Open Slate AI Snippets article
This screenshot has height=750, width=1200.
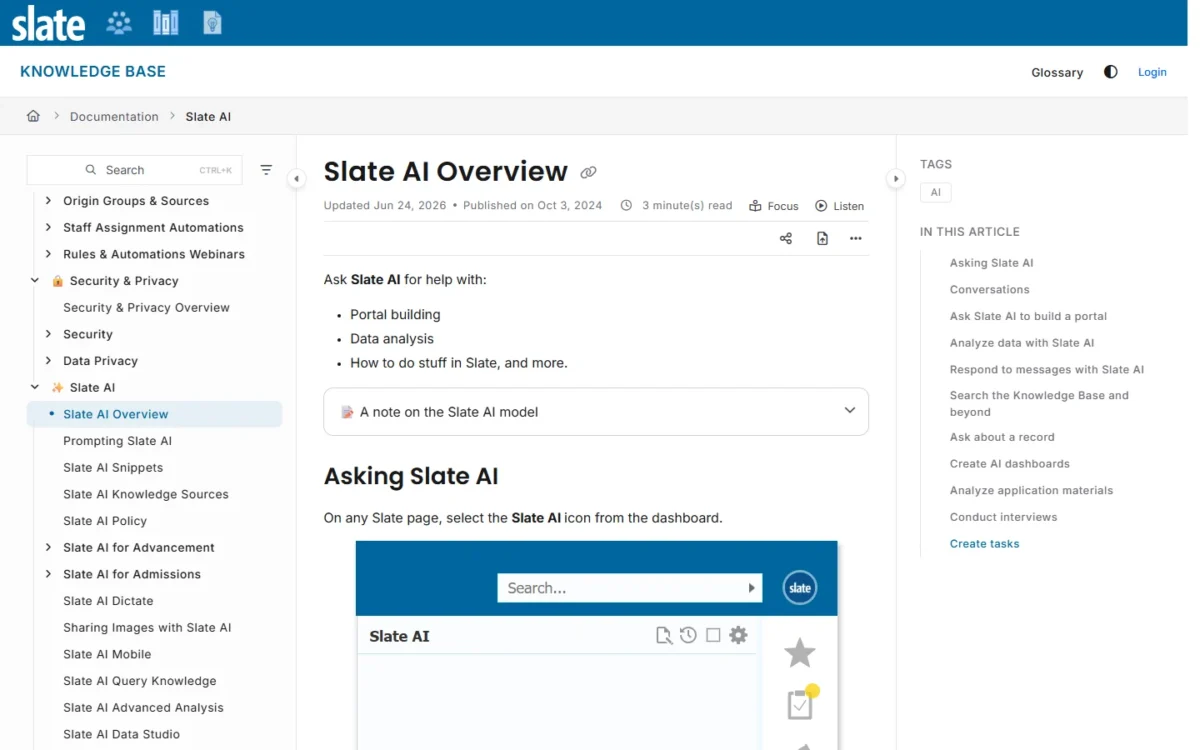pos(113,468)
